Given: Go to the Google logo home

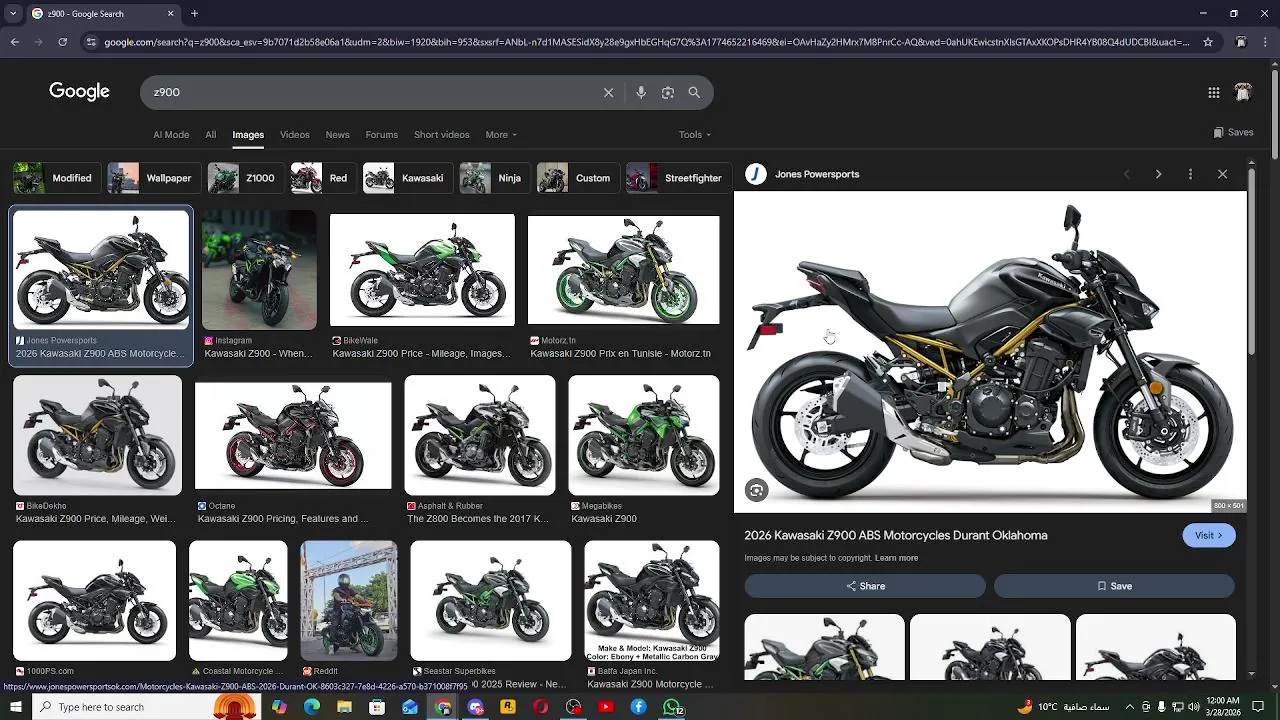Looking at the screenshot, I should (79, 91).
